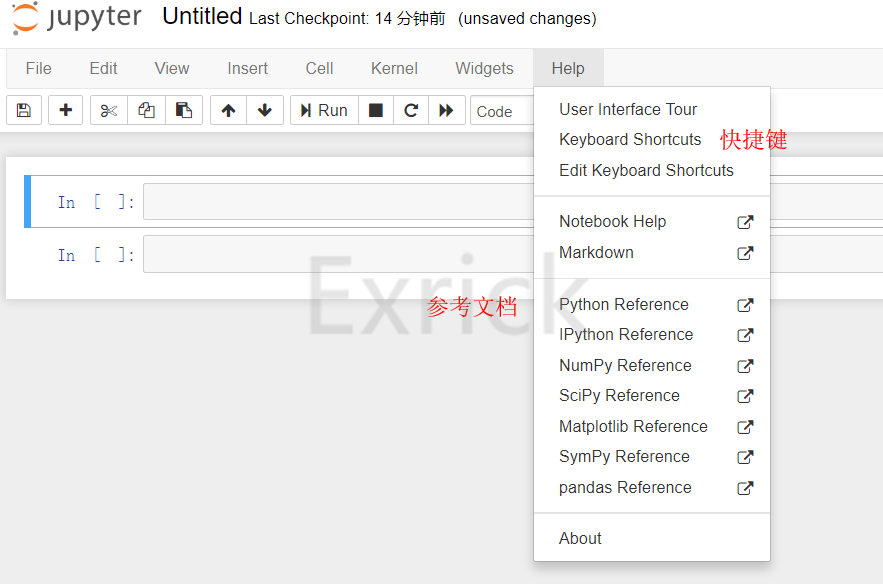Open SciPy Reference
The width and height of the screenshot is (883, 584).
(x=652, y=396)
